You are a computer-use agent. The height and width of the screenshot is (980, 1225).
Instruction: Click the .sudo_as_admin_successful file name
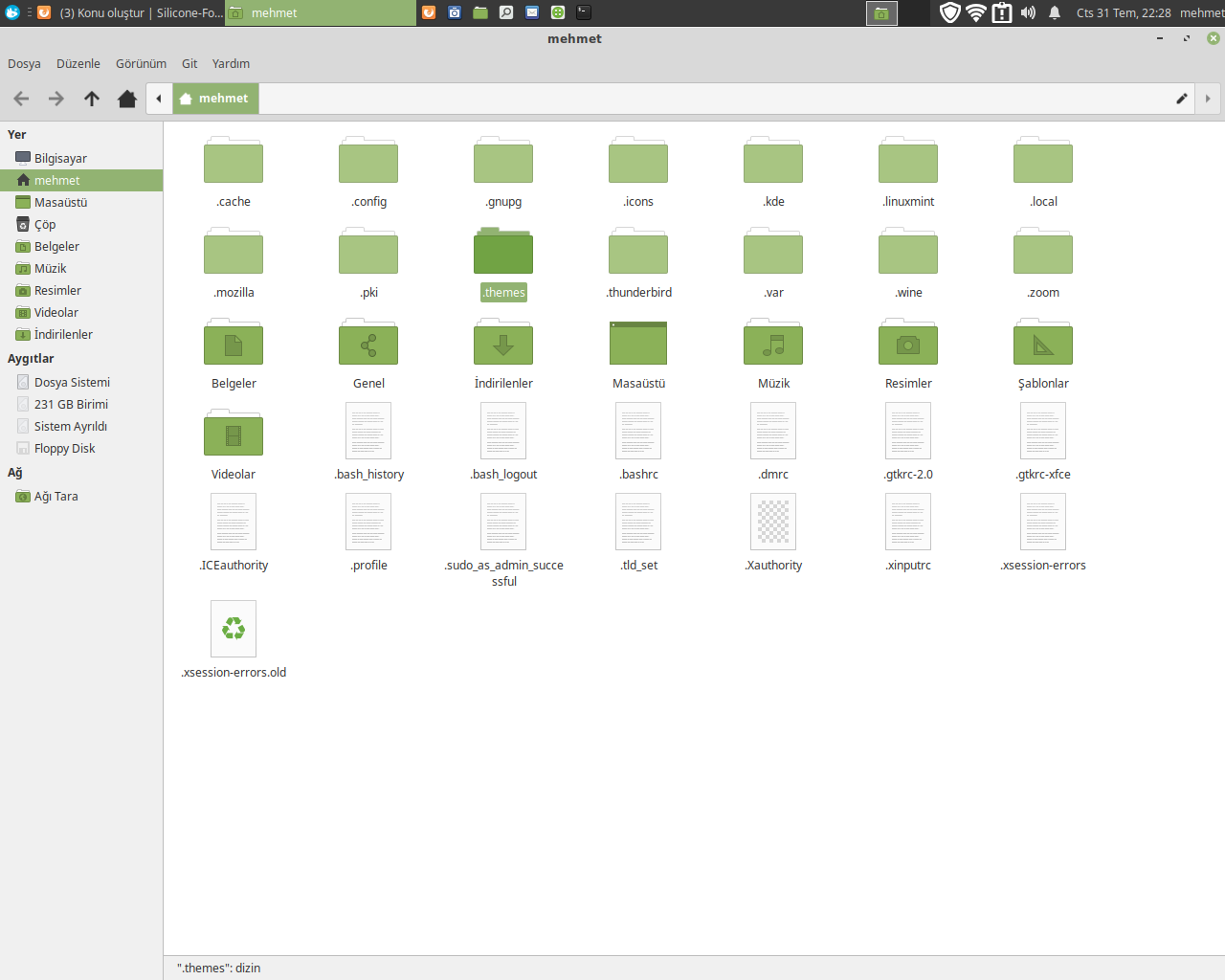pyautogui.click(x=504, y=573)
